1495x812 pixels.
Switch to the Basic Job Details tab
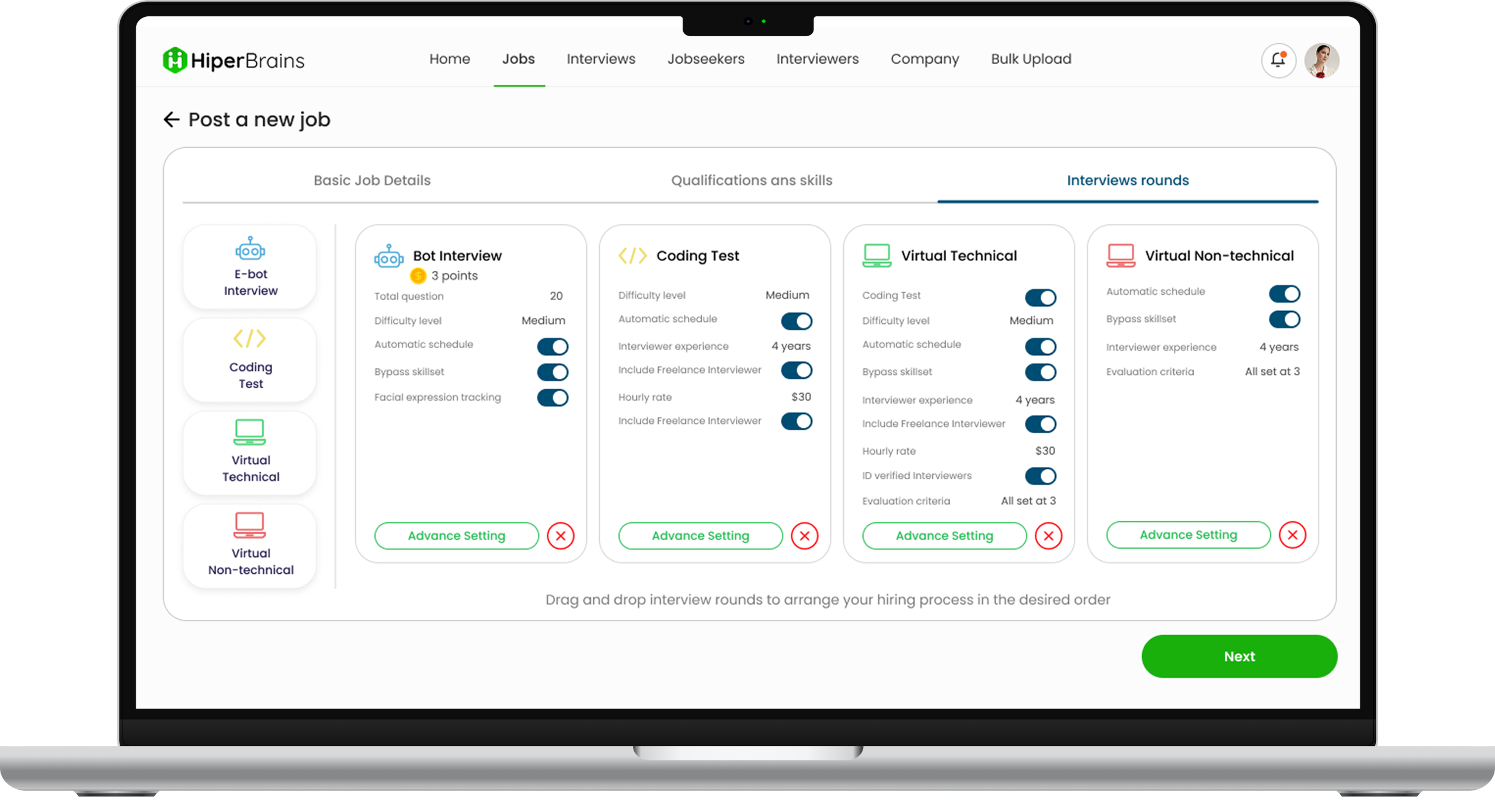click(372, 180)
